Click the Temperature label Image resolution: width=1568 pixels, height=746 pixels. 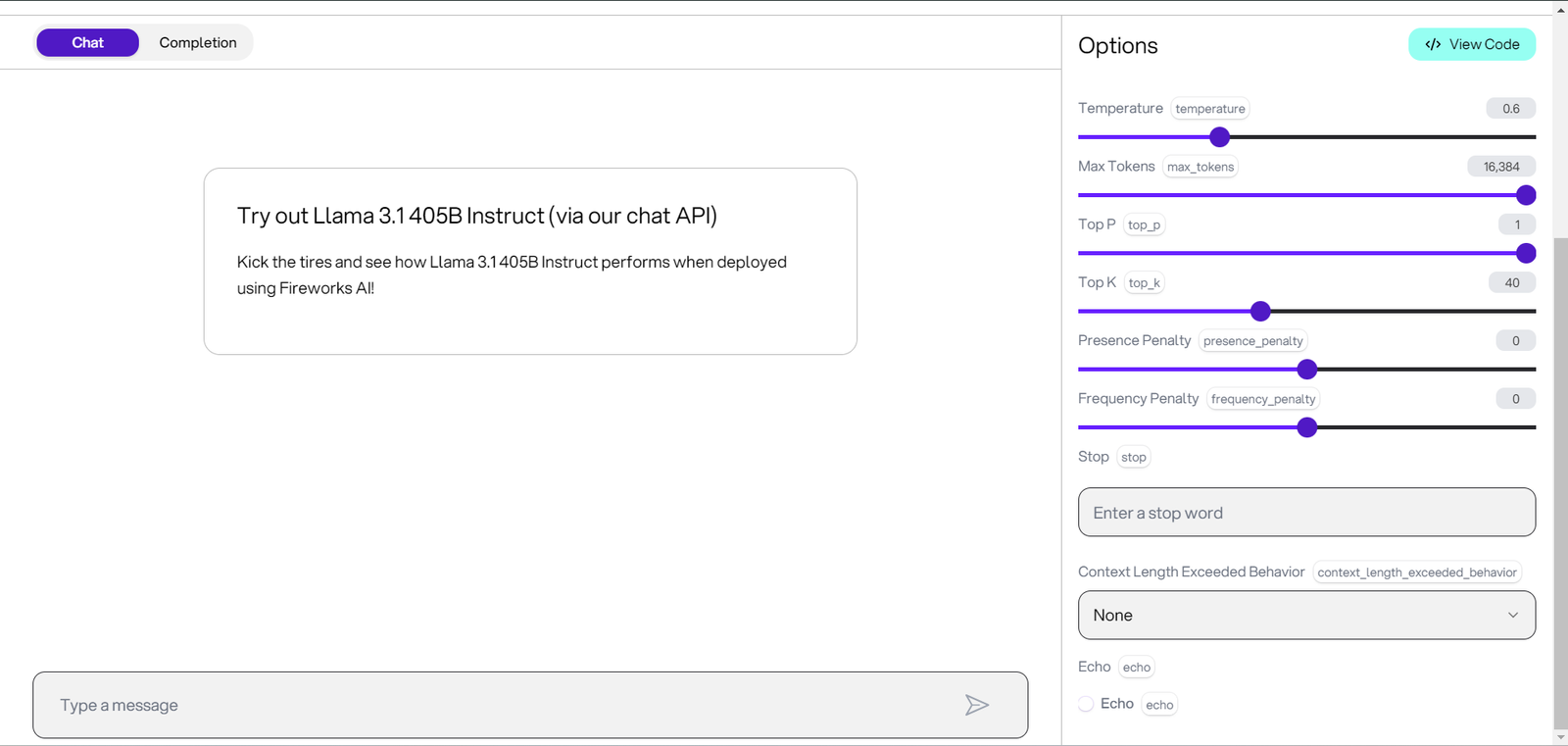coord(1120,108)
